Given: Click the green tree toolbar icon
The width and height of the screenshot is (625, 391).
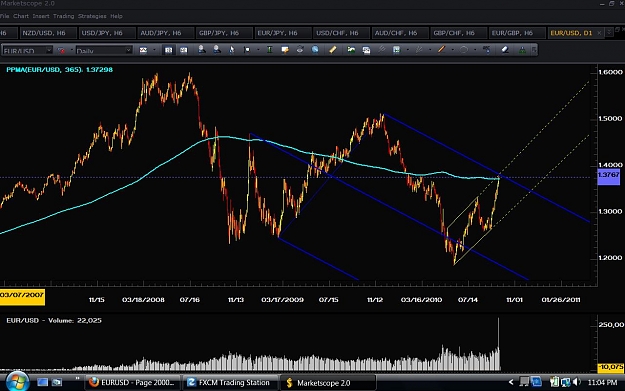Looking at the screenshot, I should [522, 50].
